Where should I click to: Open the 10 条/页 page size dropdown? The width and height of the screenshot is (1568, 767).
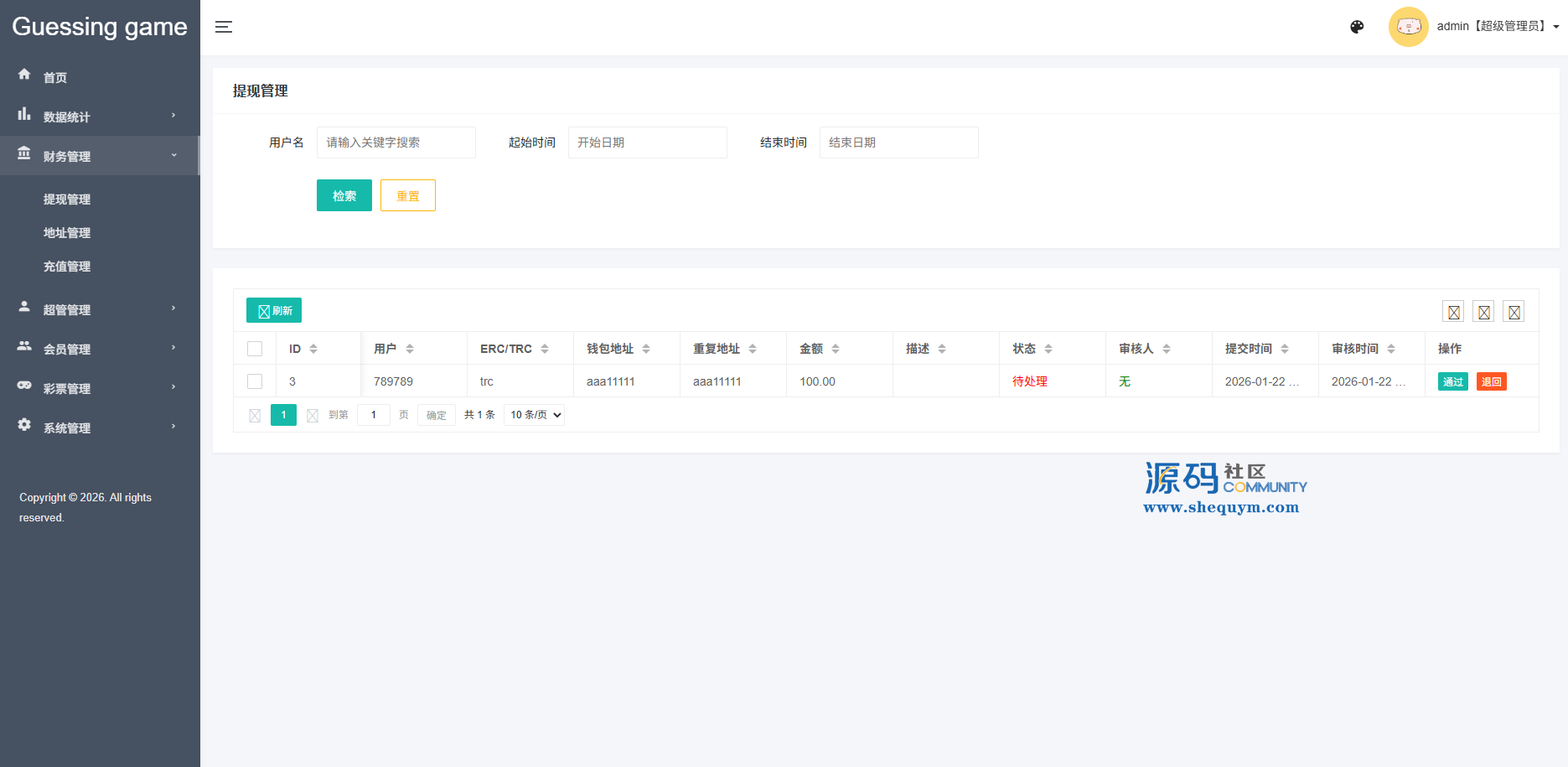(534, 415)
